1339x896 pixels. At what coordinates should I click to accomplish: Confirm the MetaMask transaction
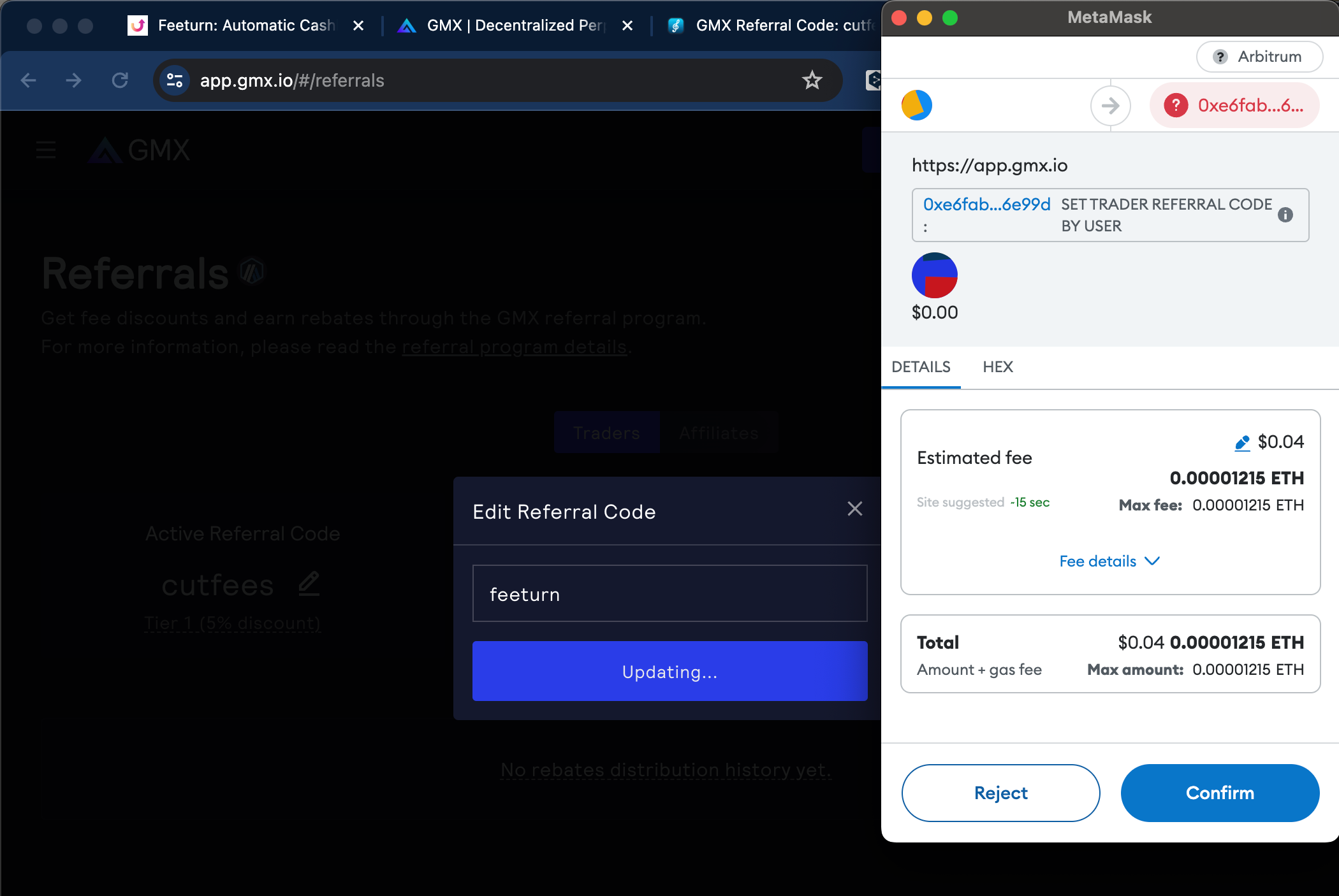[1219, 793]
